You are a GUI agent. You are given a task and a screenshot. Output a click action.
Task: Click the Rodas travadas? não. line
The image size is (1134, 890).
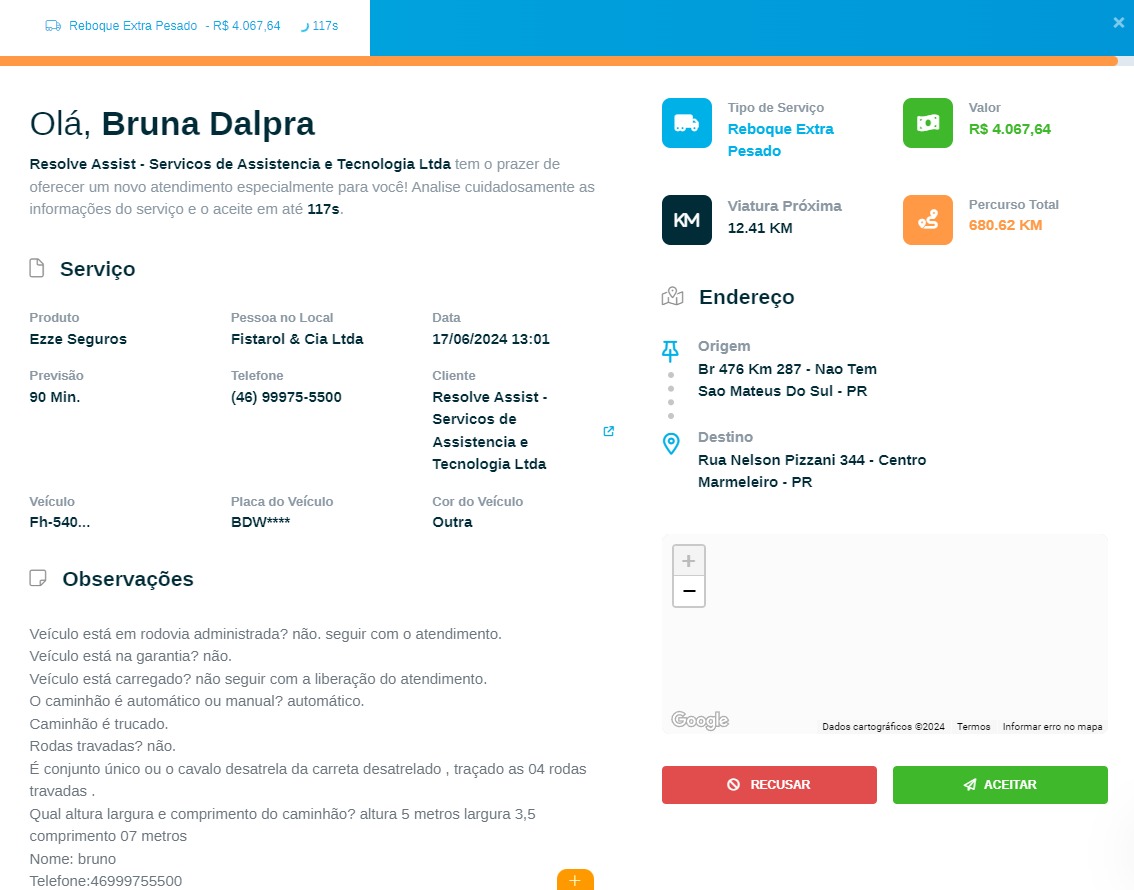(102, 746)
